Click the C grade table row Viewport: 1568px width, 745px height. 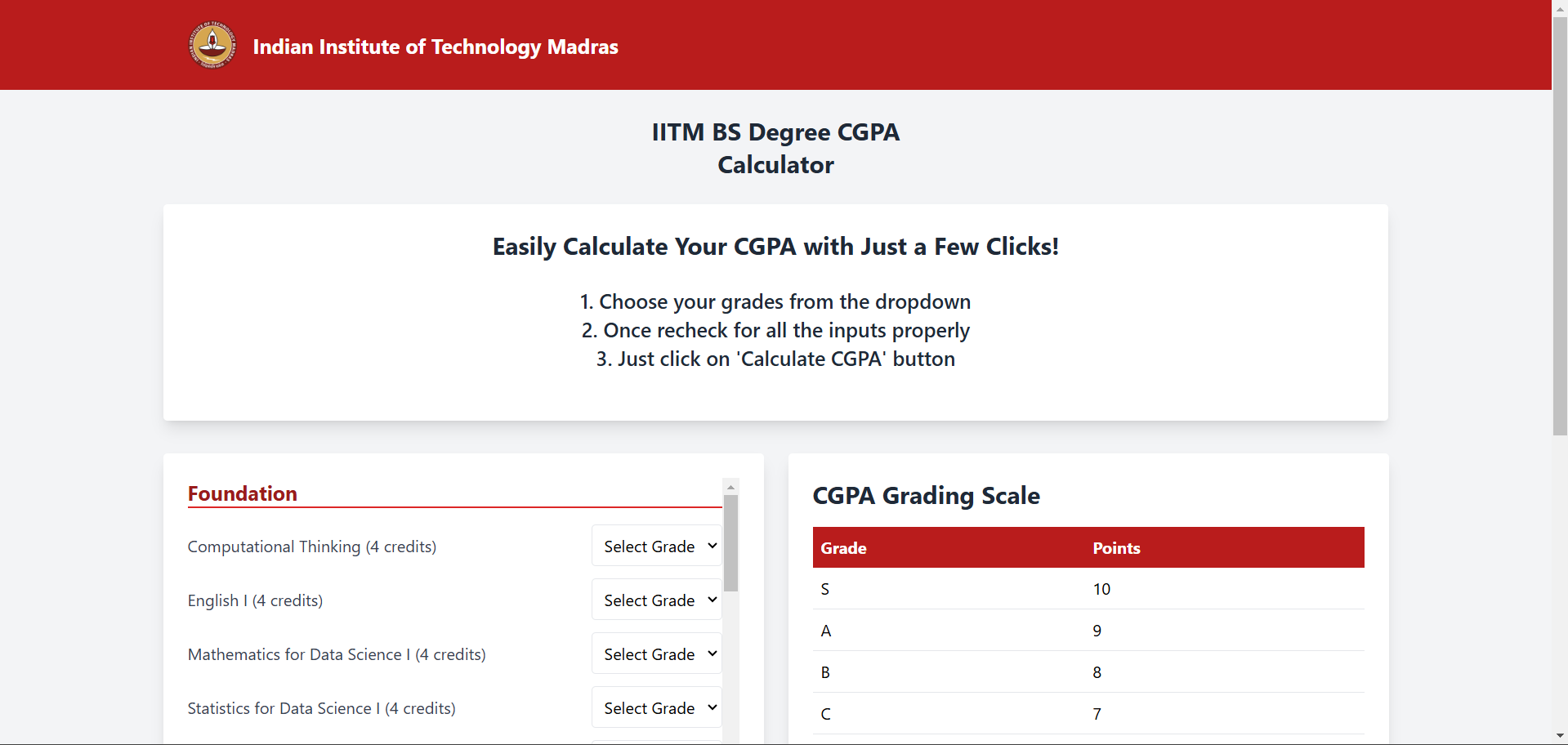coord(1088,714)
